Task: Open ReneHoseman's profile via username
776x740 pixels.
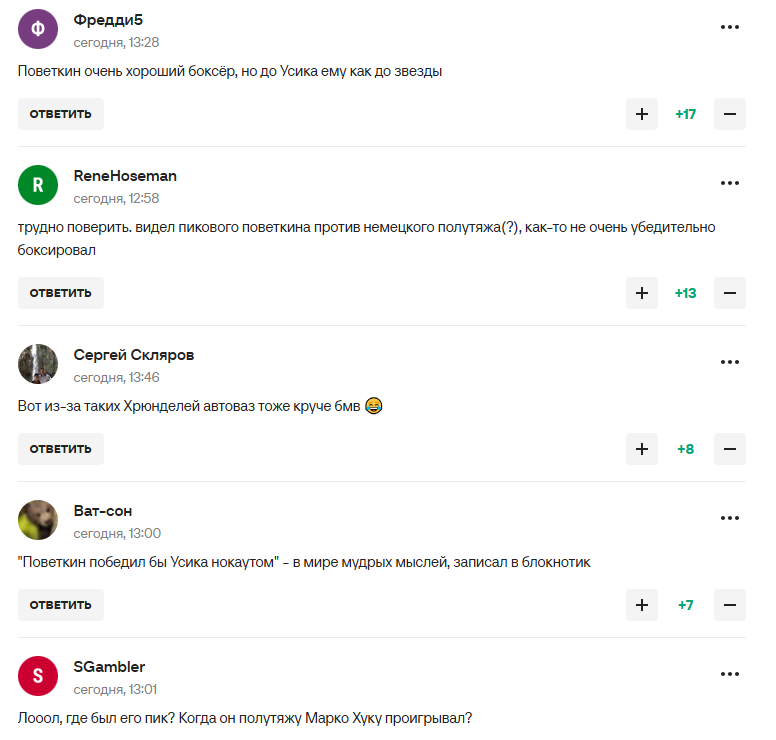Action: click(125, 176)
